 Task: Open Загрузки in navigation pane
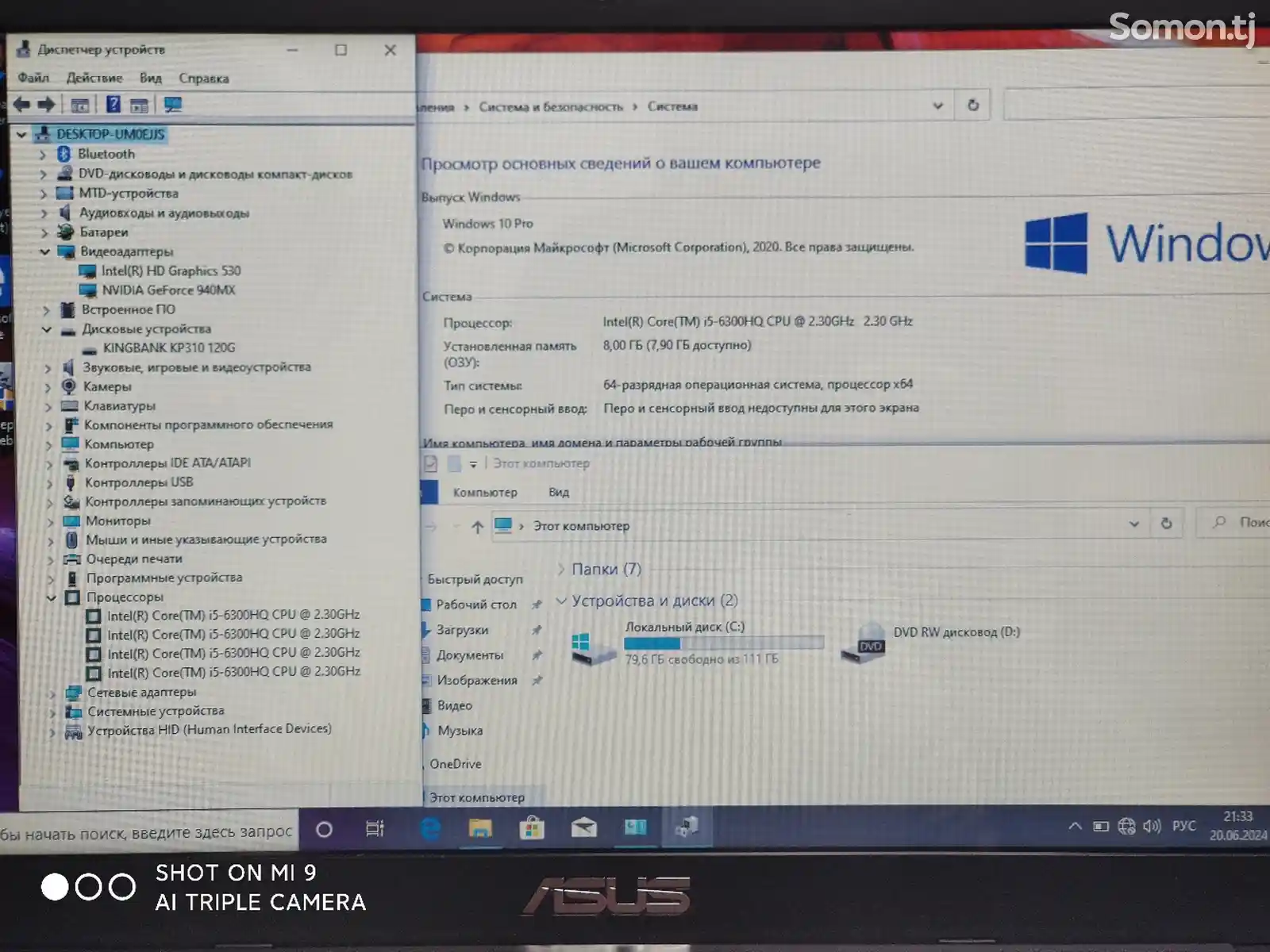[x=462, y=630]
